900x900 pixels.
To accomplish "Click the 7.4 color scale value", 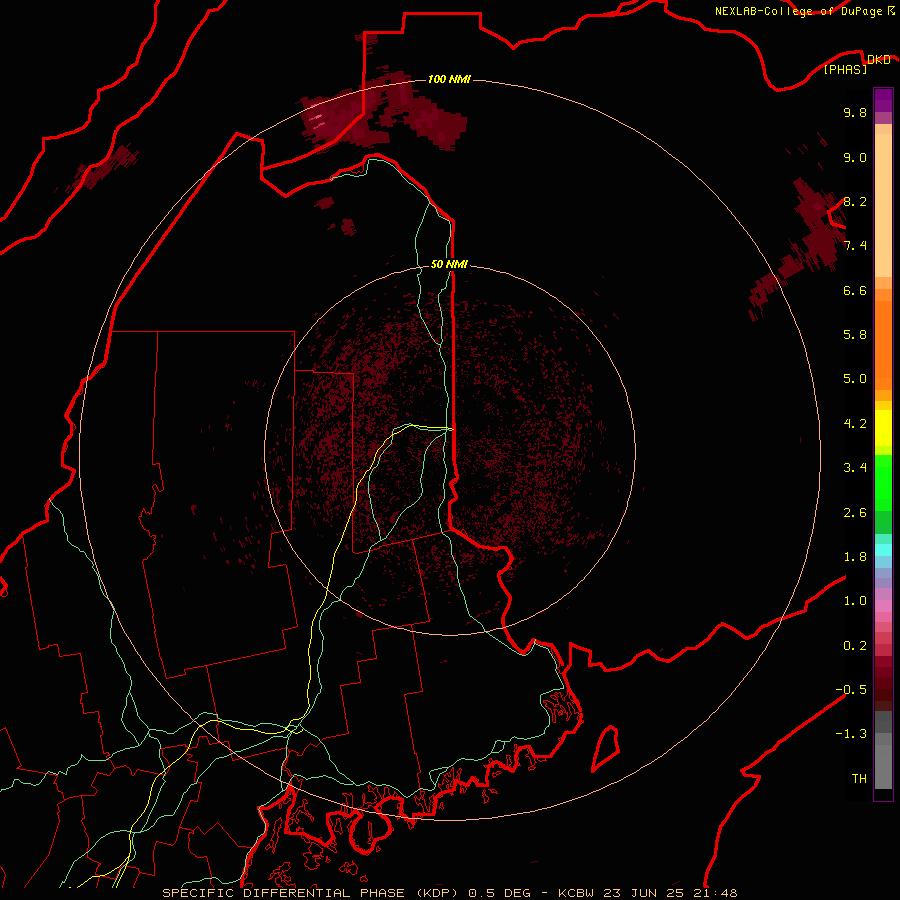I will (x=855, y=246).
